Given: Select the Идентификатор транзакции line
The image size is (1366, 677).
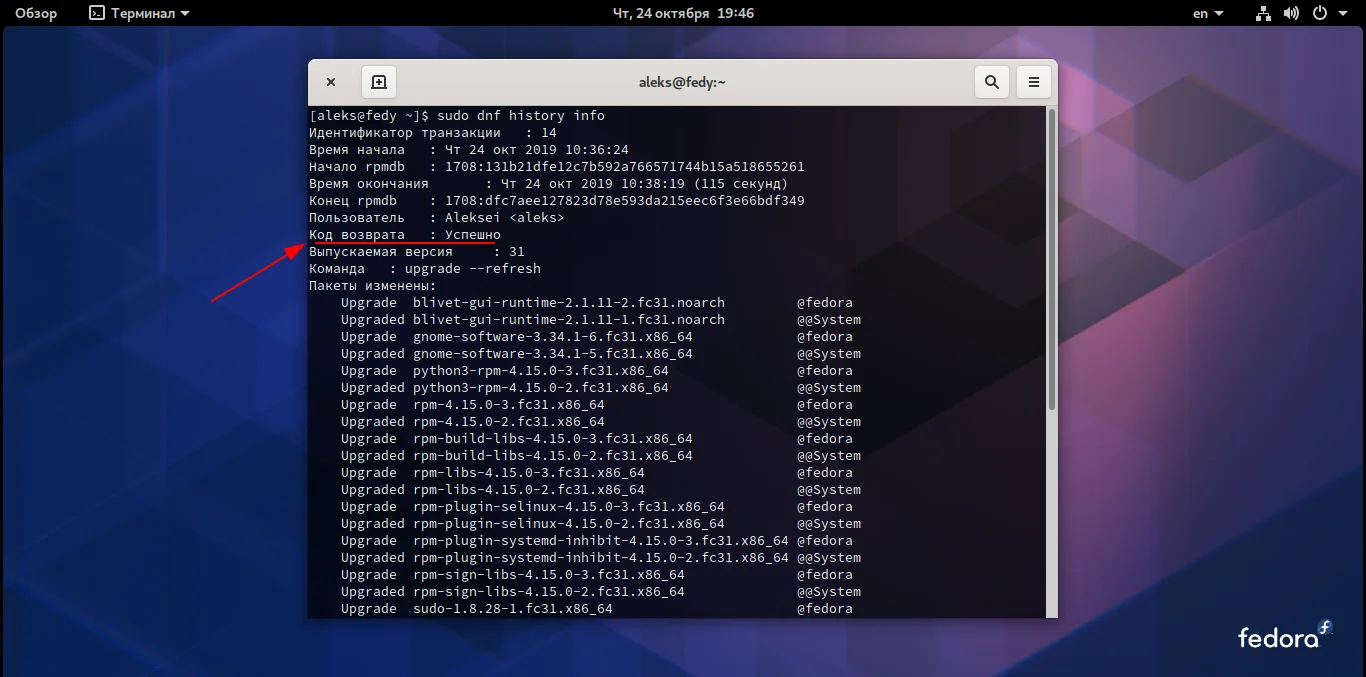Looking at the screenshot, I should (433, 132).
